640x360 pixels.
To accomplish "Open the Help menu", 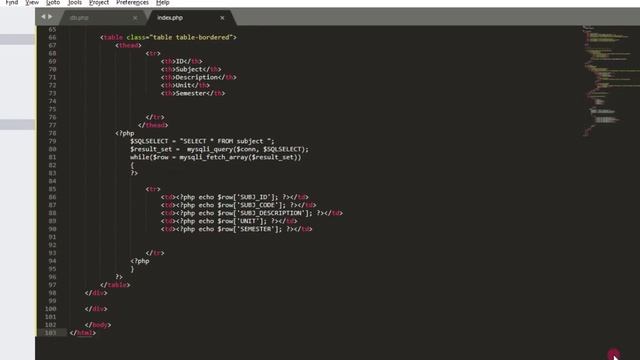I will tap(162, 2).
